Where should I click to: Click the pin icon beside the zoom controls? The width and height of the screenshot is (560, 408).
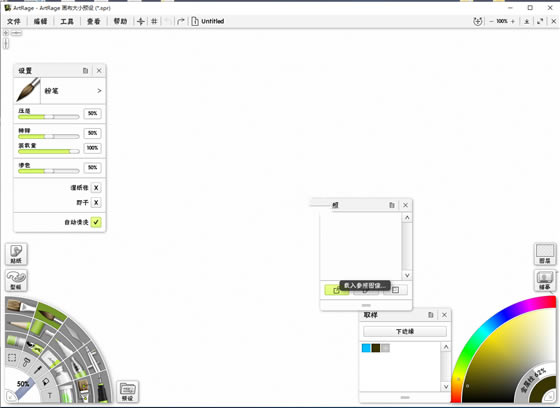(526, 21)
